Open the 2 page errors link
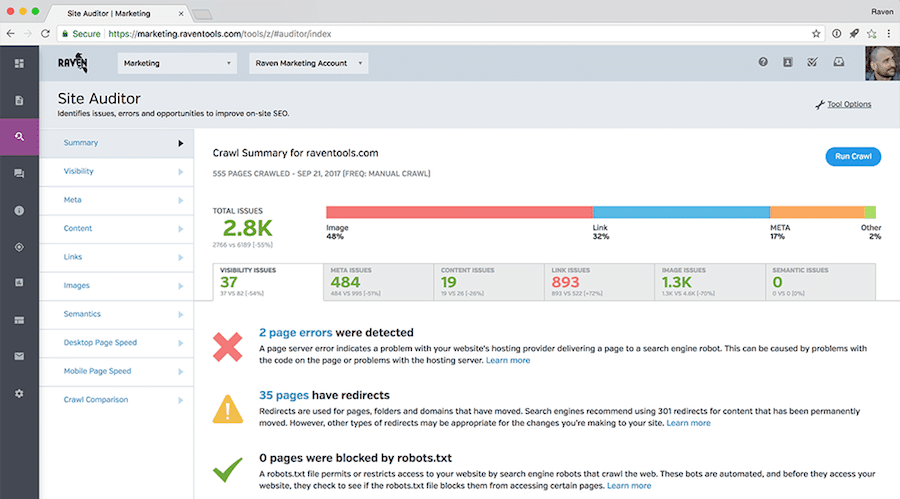 click(x=296, y=332)
